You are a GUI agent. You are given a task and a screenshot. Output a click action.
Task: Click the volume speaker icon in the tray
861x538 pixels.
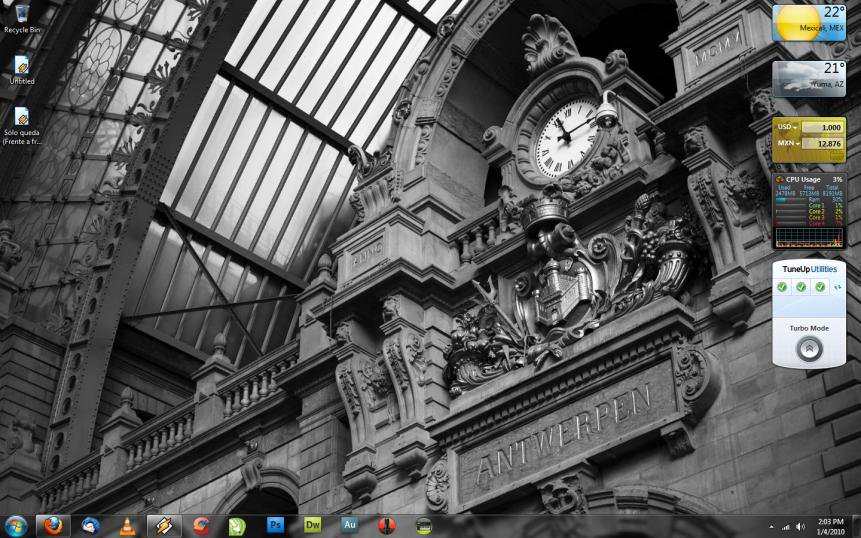click(800, 526)
